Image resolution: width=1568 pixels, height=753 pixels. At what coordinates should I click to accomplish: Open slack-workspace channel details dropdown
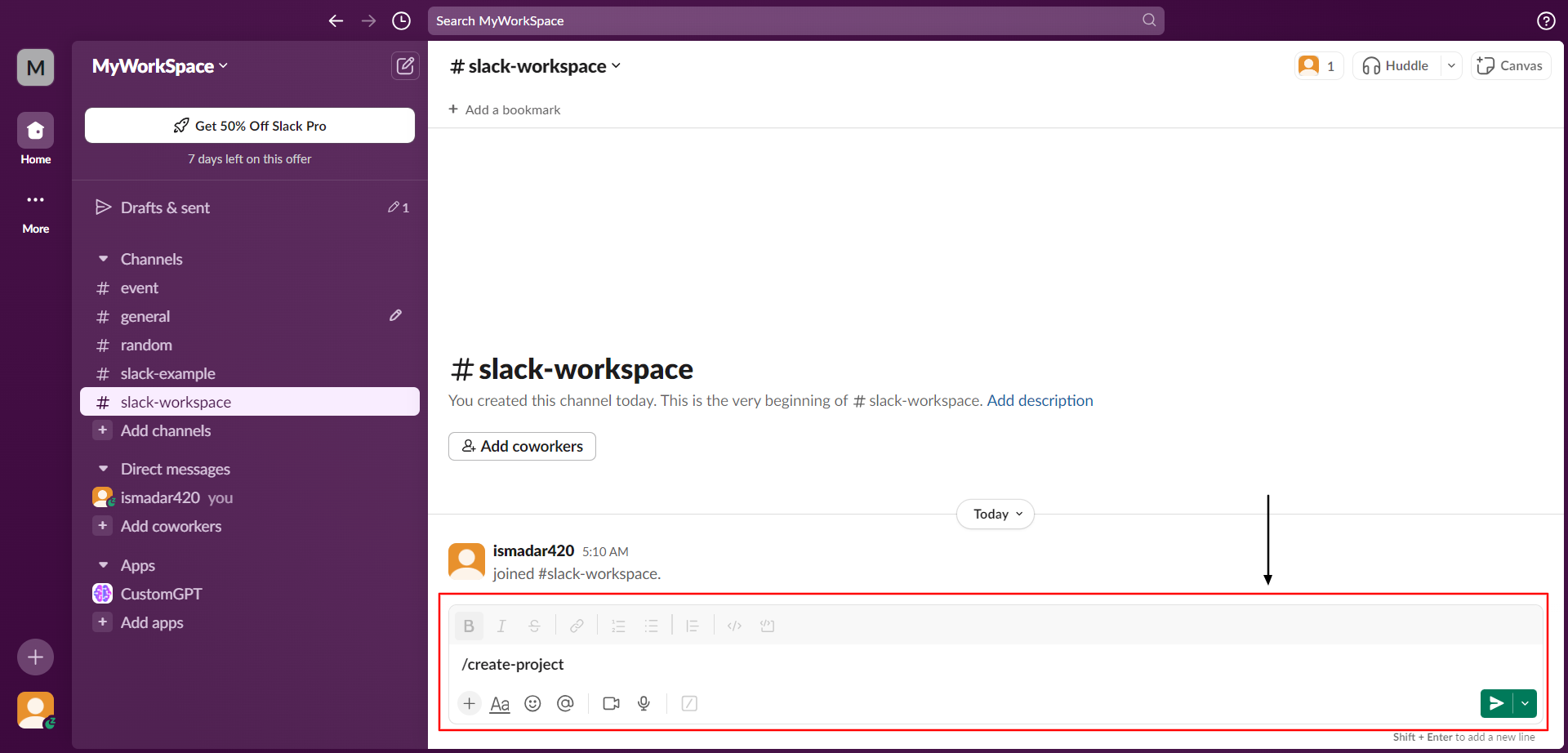(x=535, y=66)
